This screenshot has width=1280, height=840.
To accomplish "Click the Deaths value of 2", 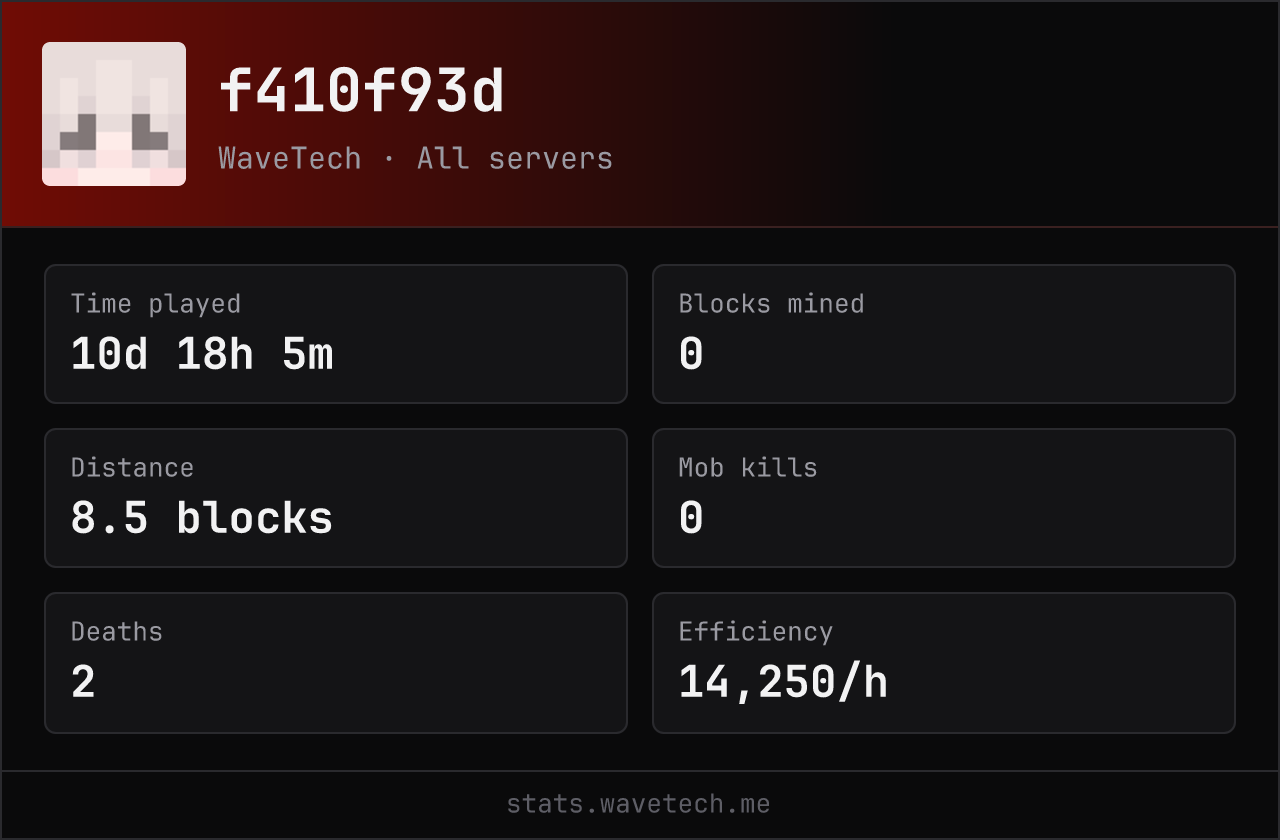I will 83,683.
